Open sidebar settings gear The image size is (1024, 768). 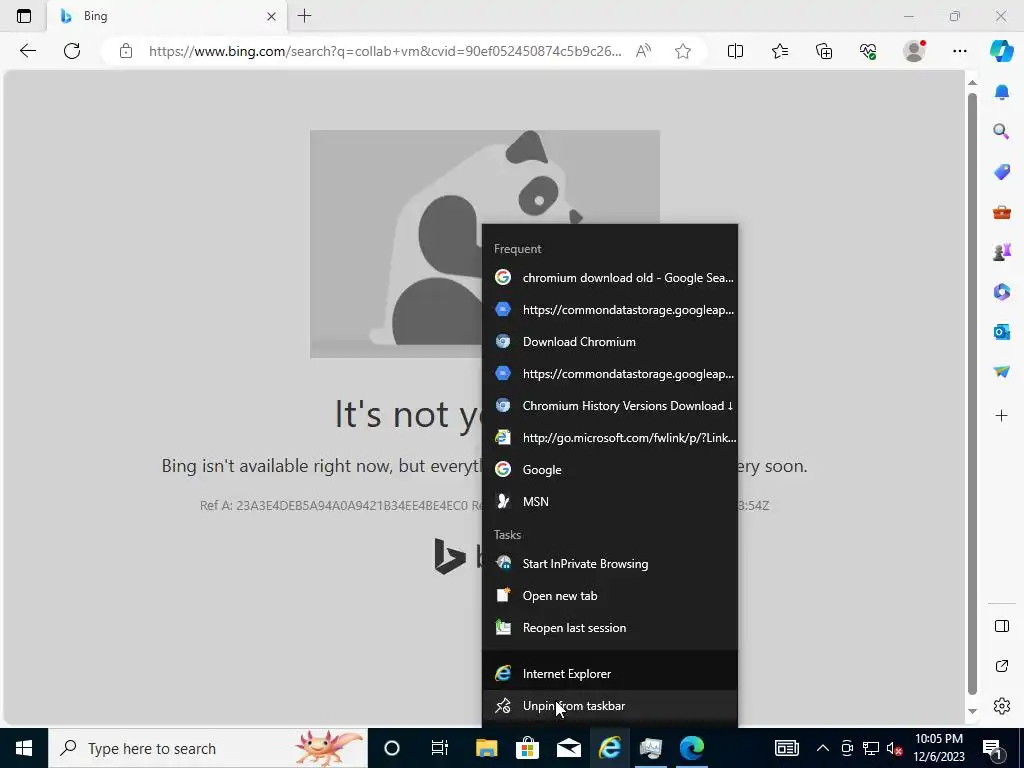1002,706
